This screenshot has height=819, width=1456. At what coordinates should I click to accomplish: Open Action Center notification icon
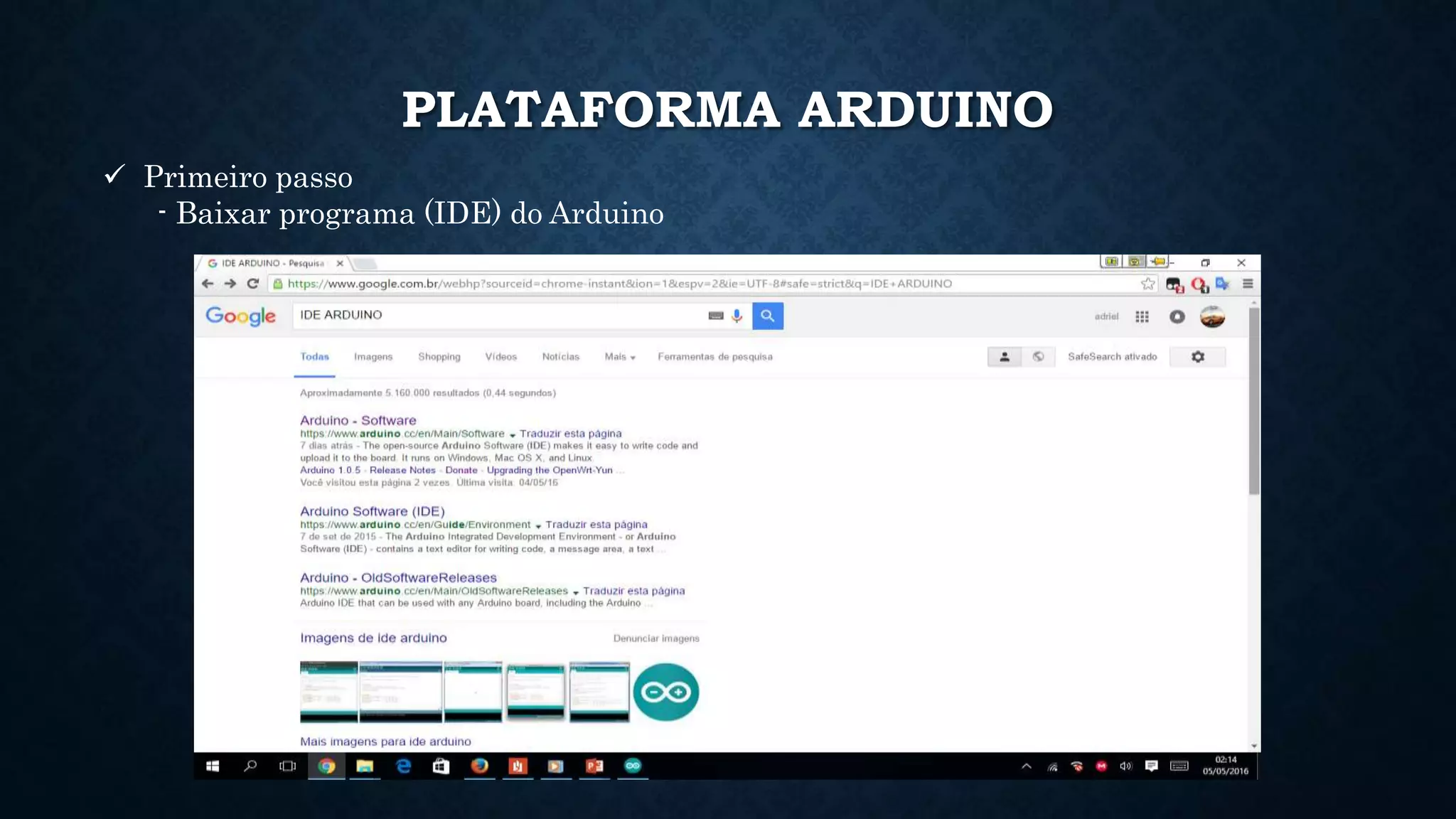click(1152, 766)
